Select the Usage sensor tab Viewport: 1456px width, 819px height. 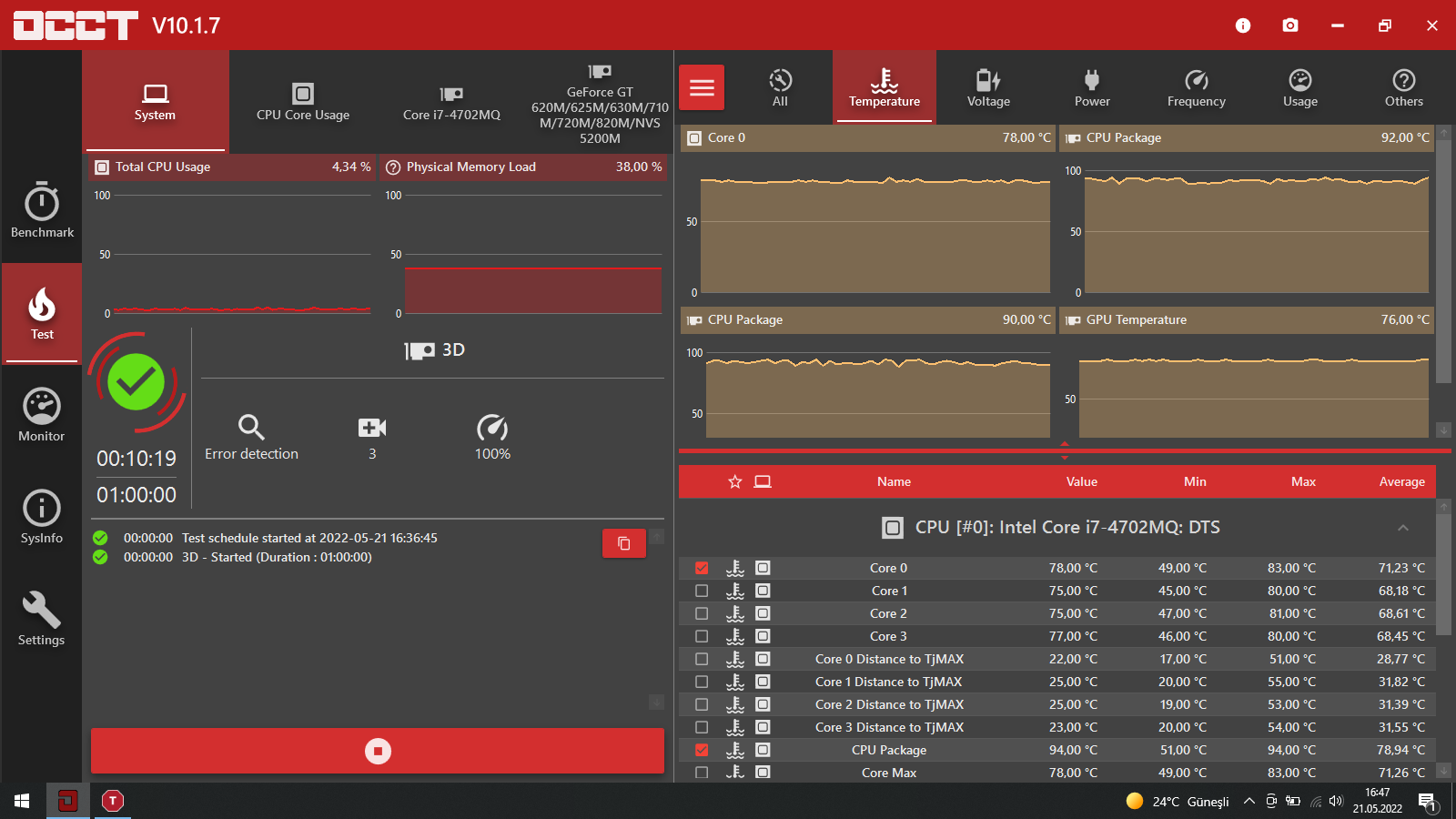[1300, 87]
